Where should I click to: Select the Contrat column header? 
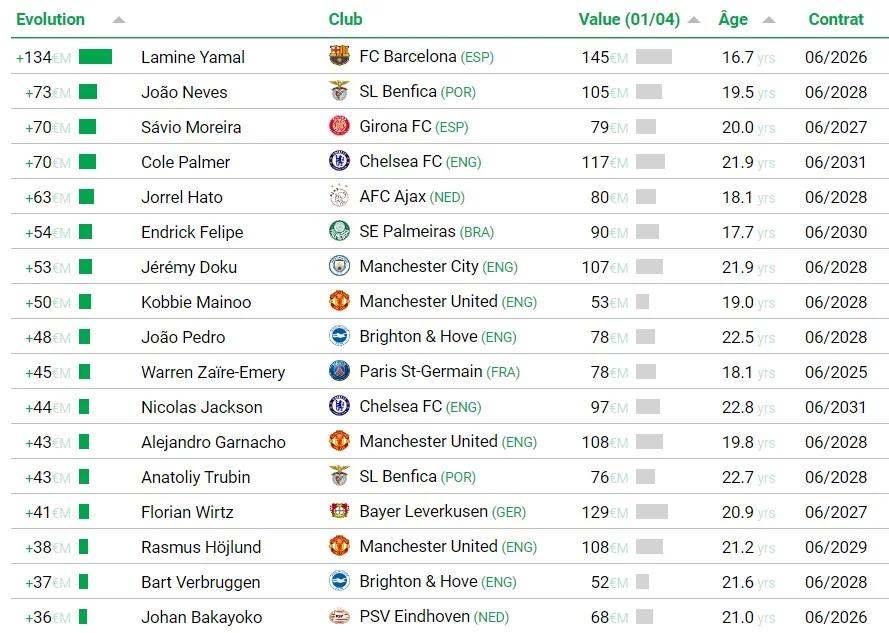point(836,19)
